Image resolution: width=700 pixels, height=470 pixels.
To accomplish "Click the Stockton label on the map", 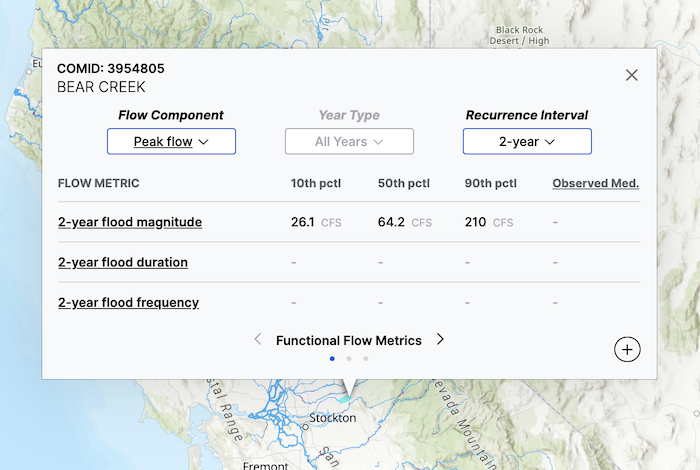I will (x=333, y=418).
